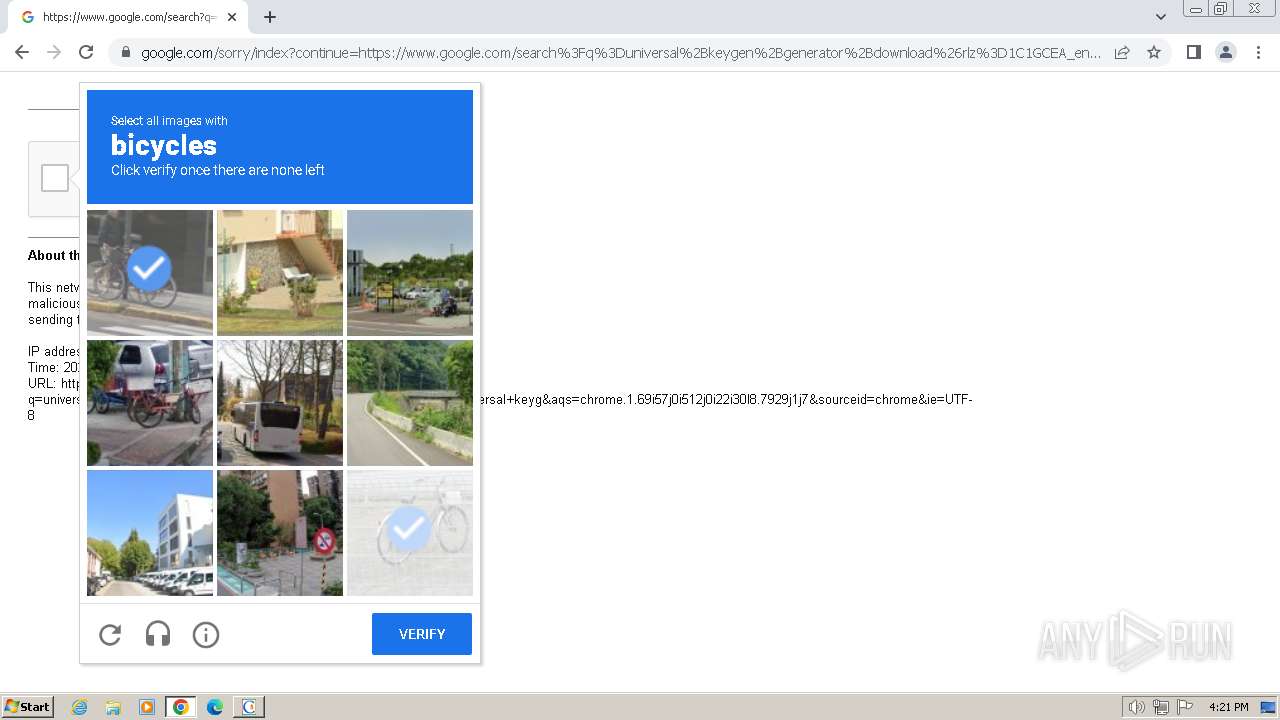Open the network tray icon
The width and height of the screenshot is (1280, 720).
click(1161, 707)
